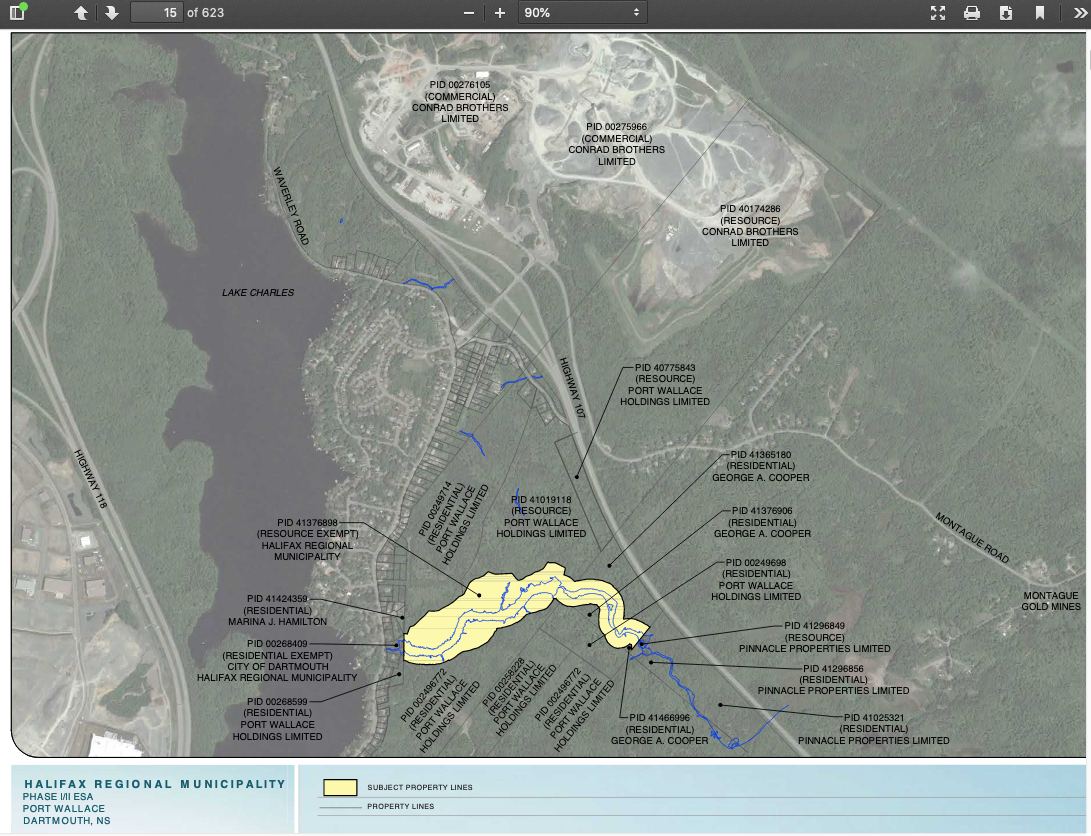1091x836 pixels.
Task: Go to the next page
Action: [111, 13]
